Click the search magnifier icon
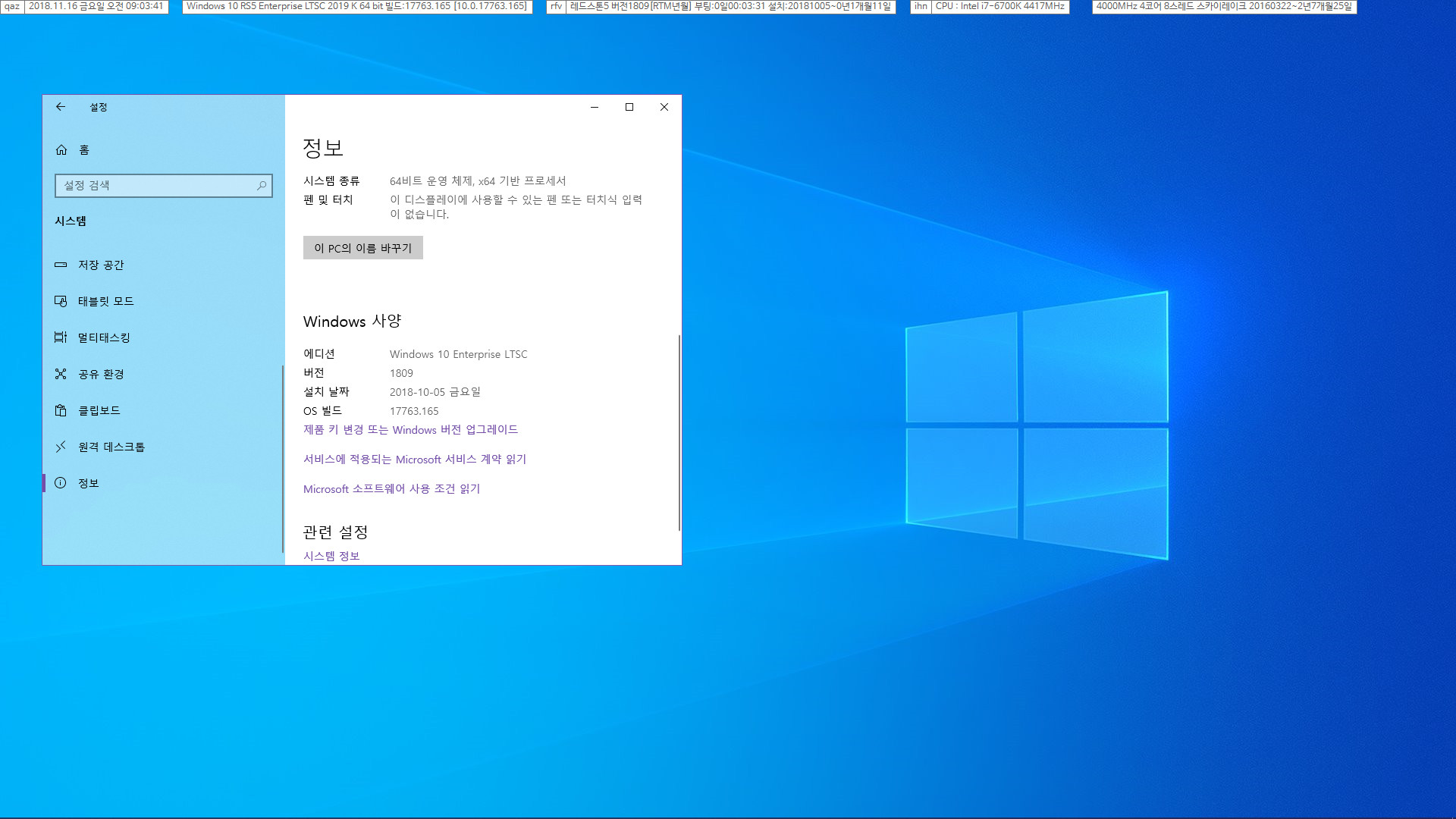Screen dimensions: 1456x819 coord(262,185)
